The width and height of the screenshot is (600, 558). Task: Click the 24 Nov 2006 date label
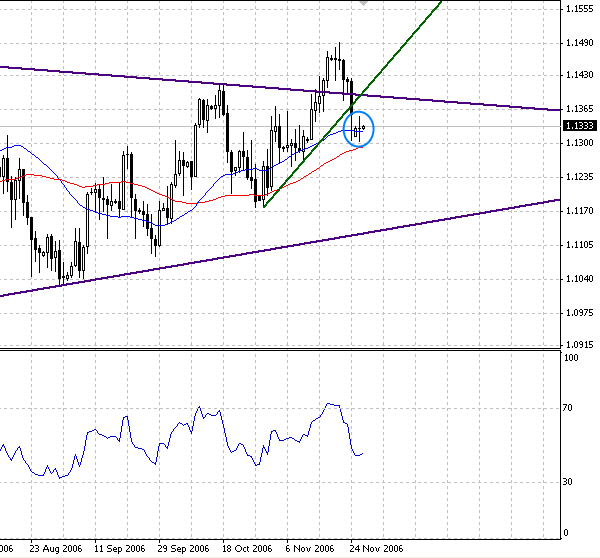(x=377, y=549)
